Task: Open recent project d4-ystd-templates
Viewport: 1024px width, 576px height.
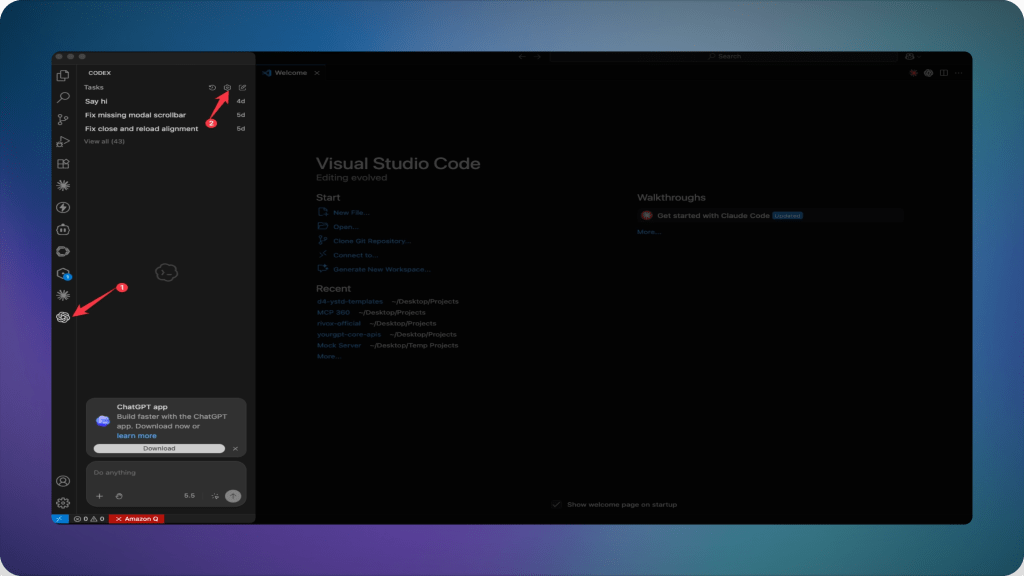Action: [350, 302]
